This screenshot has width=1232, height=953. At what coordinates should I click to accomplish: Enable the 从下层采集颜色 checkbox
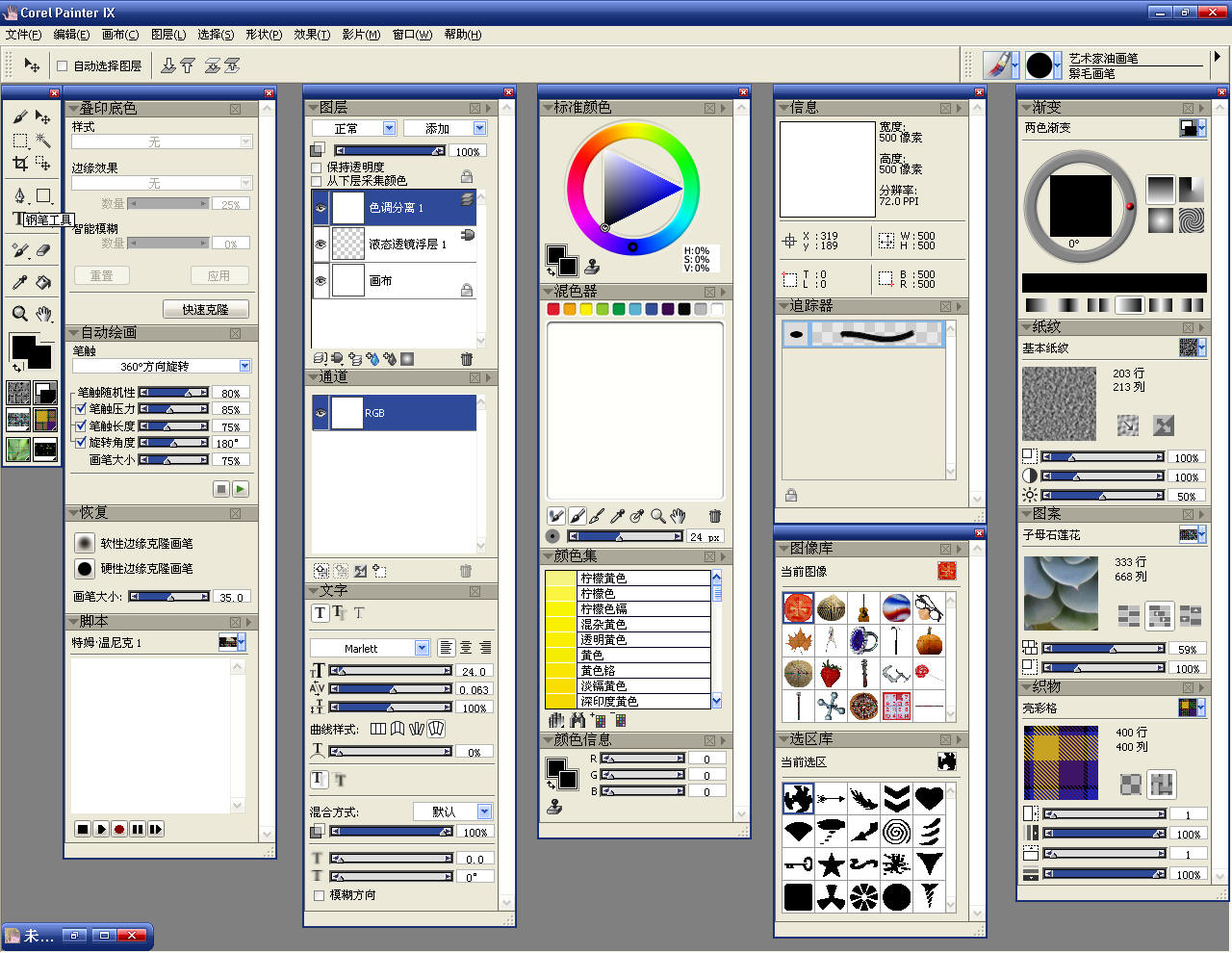pyautogui.click(x=317, y=181)
